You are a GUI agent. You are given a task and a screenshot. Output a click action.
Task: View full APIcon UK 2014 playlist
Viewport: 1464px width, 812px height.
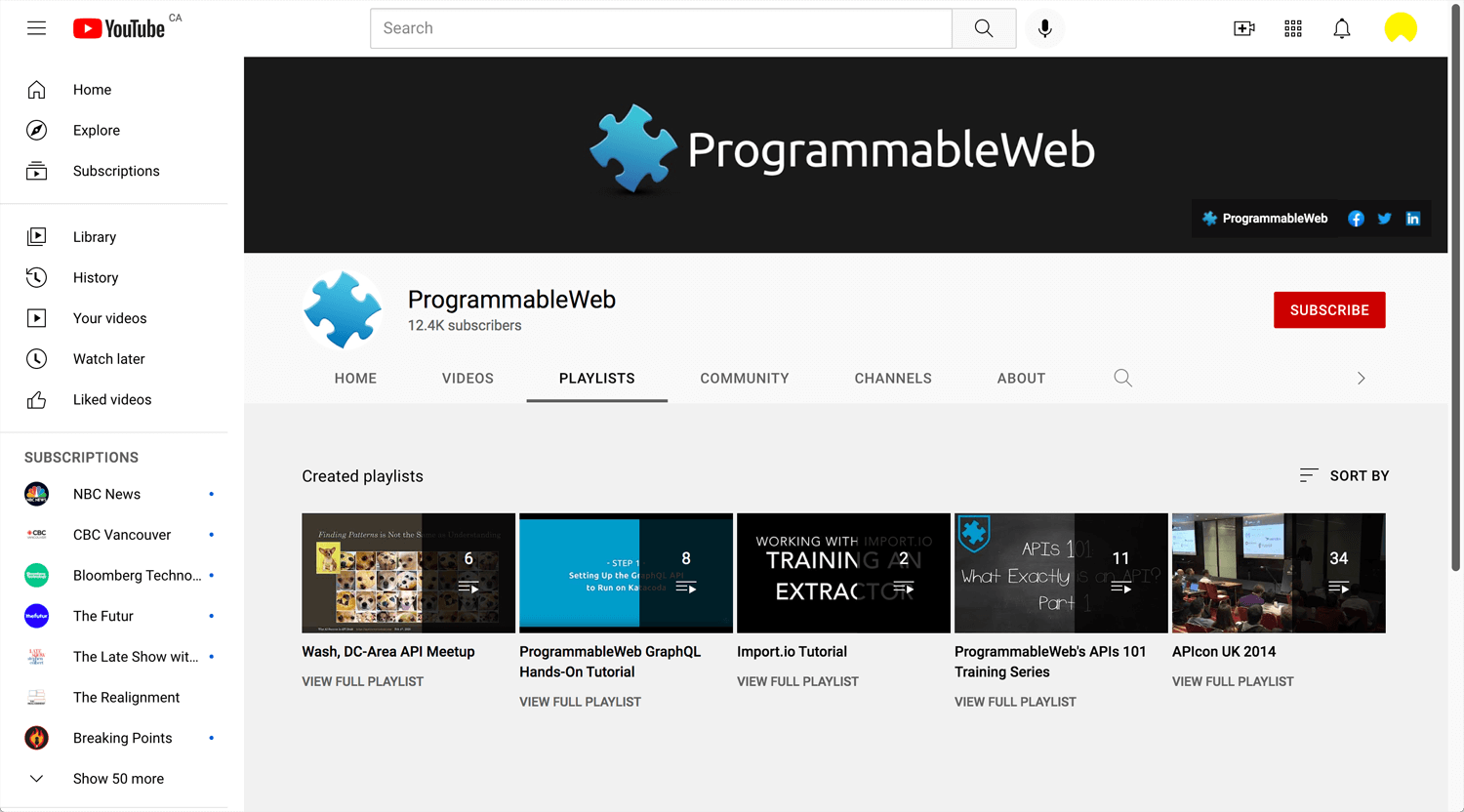coord(1233,681)
